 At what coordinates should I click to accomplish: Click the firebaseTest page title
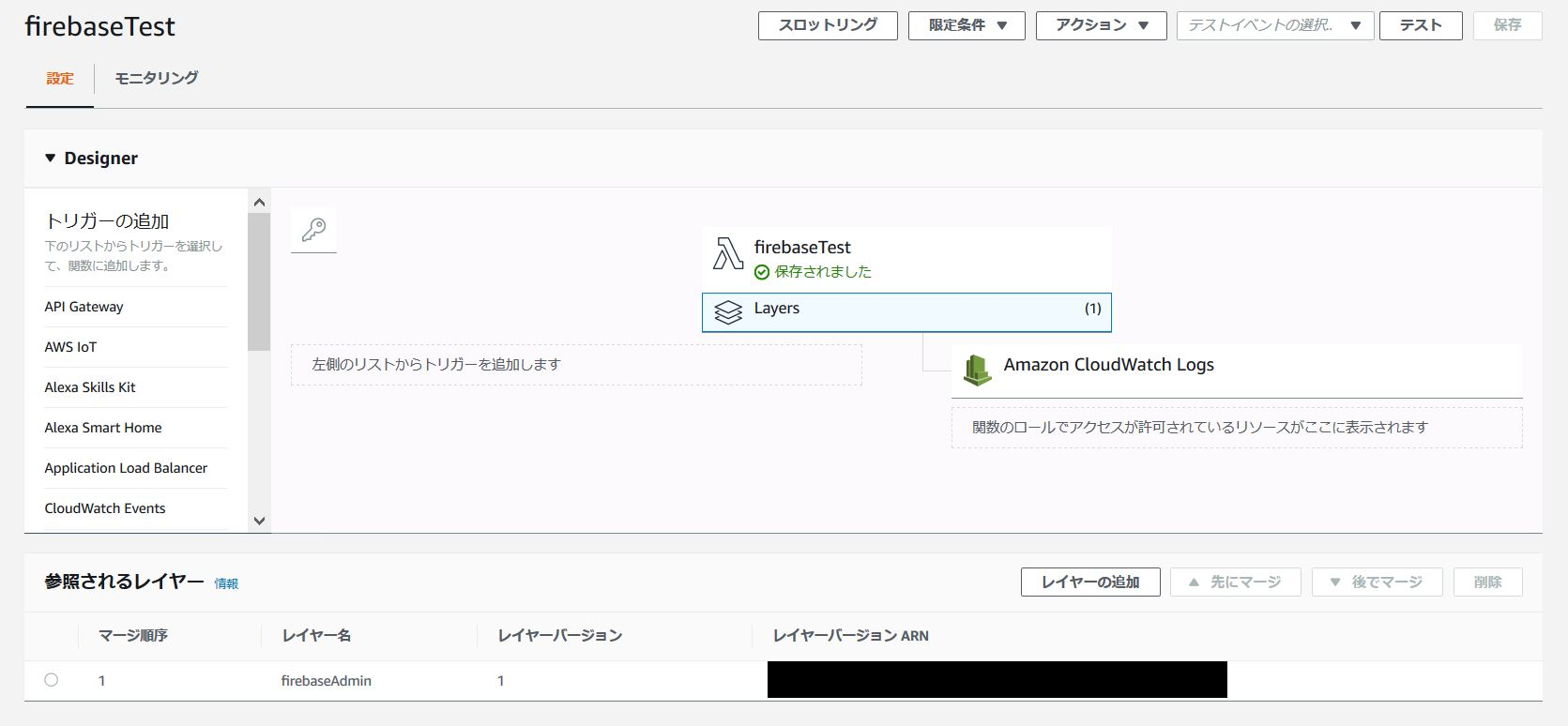(99, 26)
